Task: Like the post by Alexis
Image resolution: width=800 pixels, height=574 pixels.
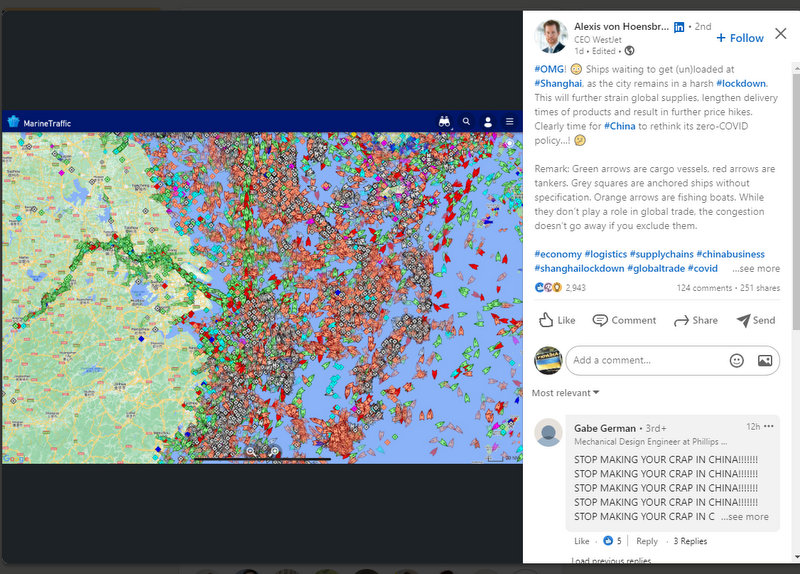Action: 557,320
